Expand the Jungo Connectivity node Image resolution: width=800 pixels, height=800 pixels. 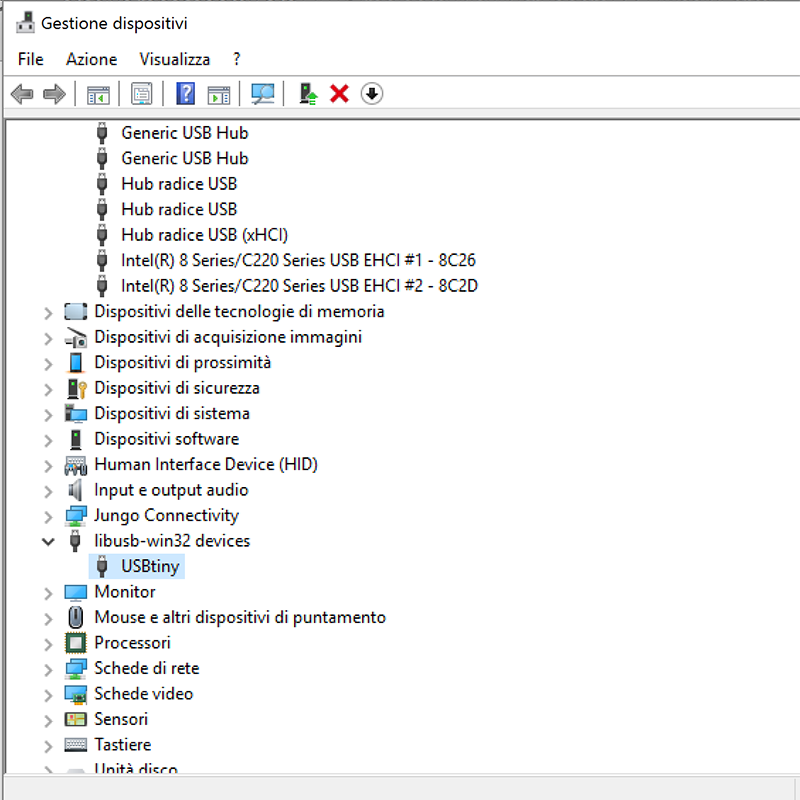click(x=48, y=516)
